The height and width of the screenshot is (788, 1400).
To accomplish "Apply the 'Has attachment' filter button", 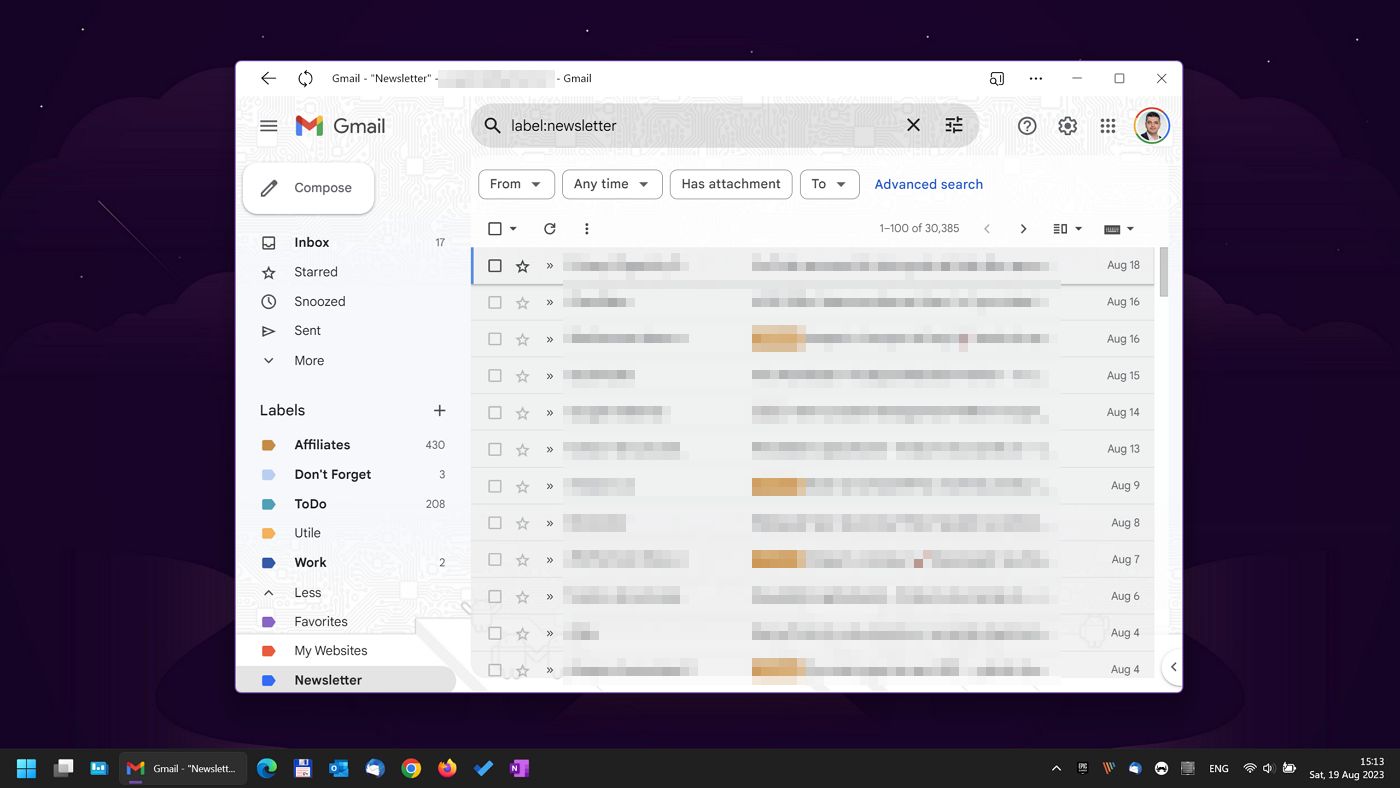I will pyautogui.click(x=730, y=184).
